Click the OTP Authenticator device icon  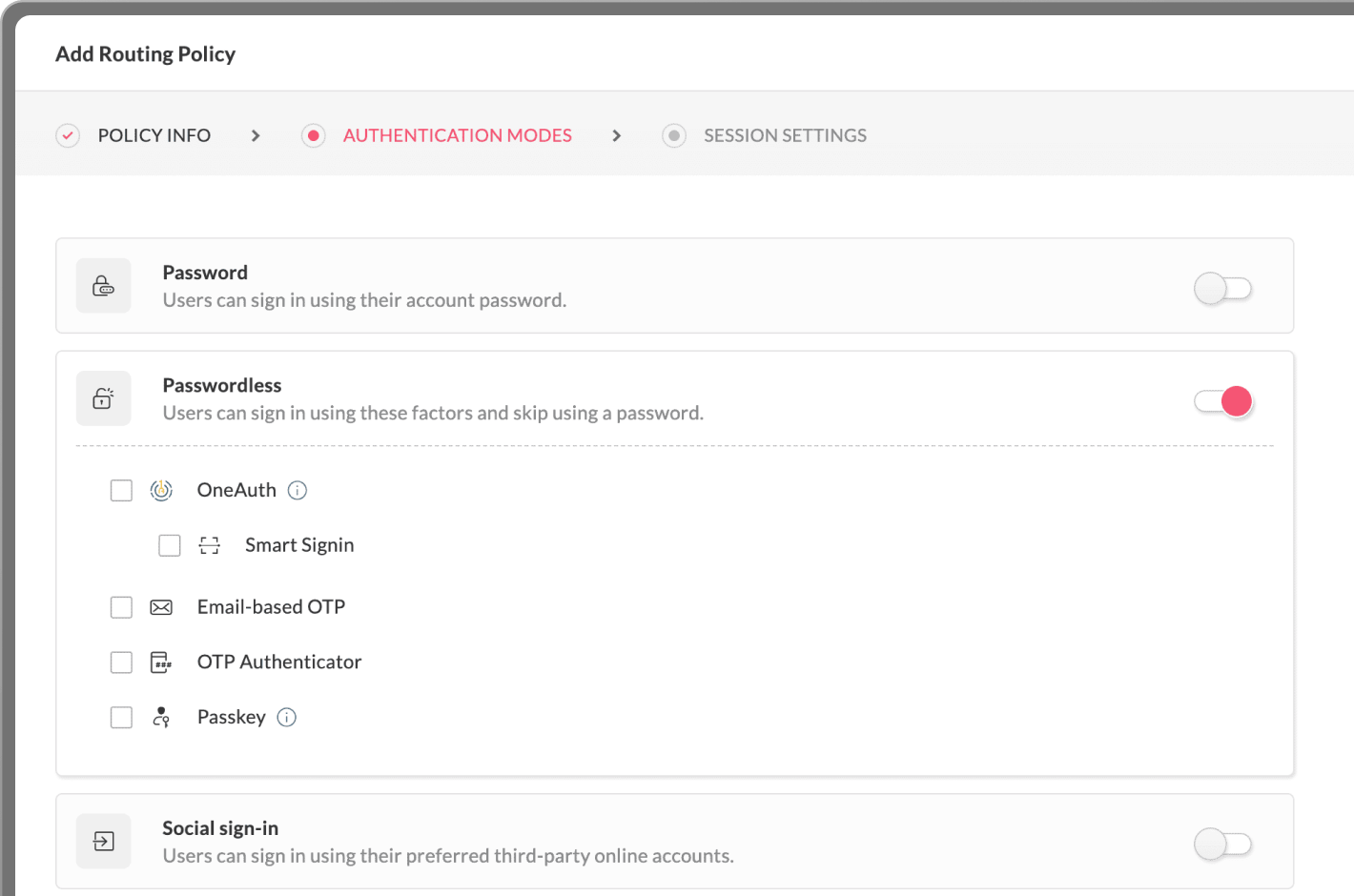point(161,662)
